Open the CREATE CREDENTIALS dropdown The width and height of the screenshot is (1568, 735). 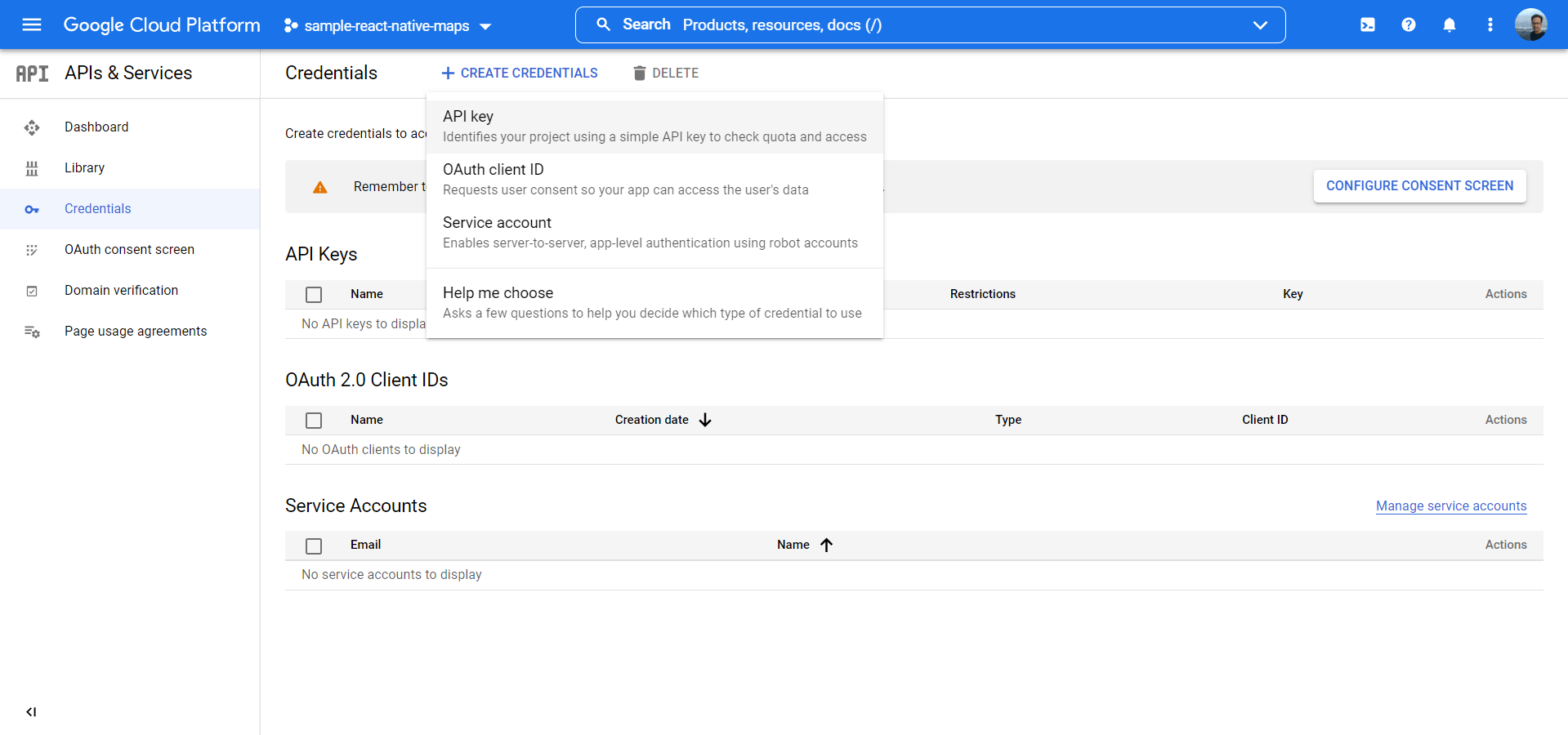click(520, 73)
